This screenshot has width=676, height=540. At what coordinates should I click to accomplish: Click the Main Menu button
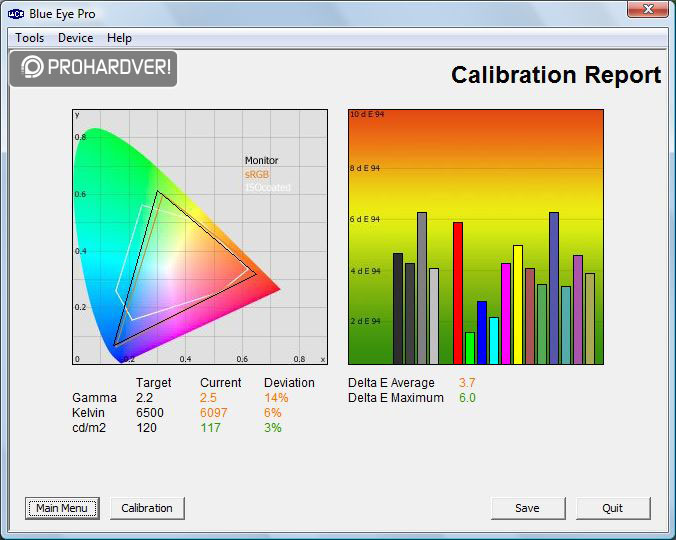click(x=62, y=508)
